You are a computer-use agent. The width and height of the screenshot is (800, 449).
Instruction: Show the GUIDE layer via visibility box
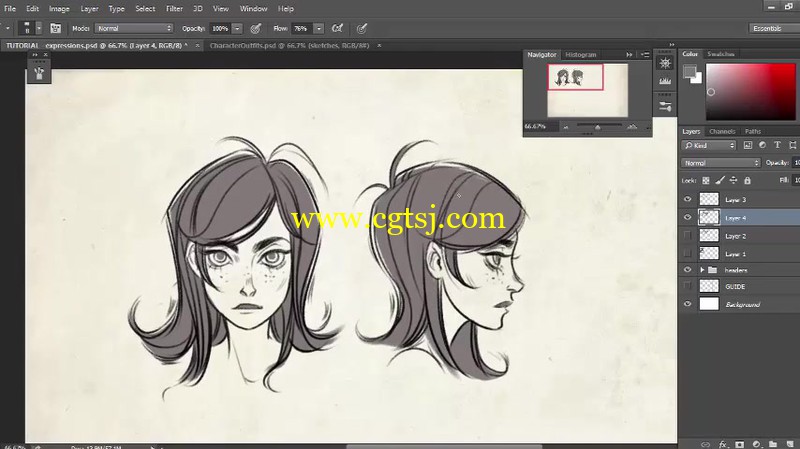pos(687,286)
